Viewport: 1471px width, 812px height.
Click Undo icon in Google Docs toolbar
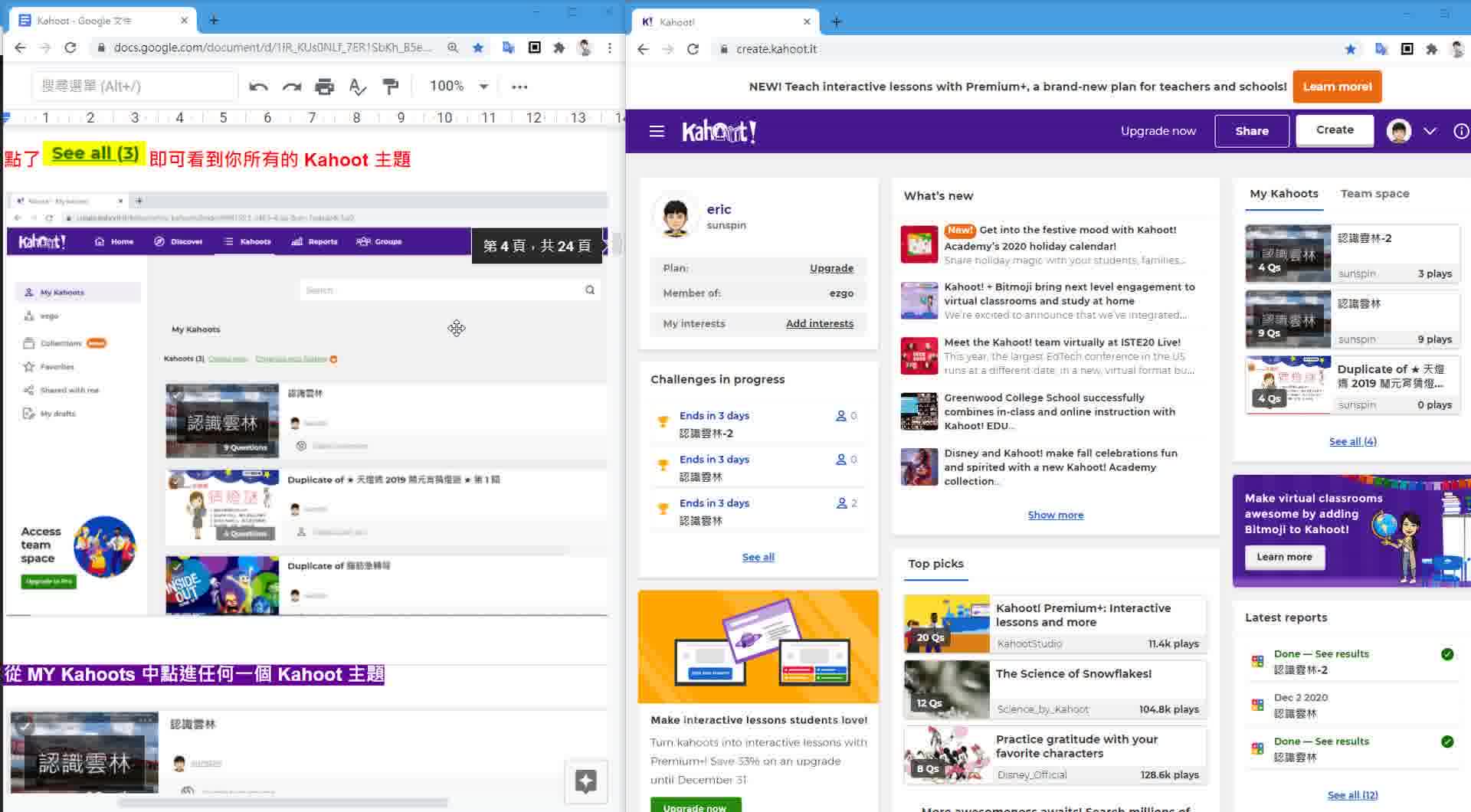pyautogui.click(x=258, y=87)
